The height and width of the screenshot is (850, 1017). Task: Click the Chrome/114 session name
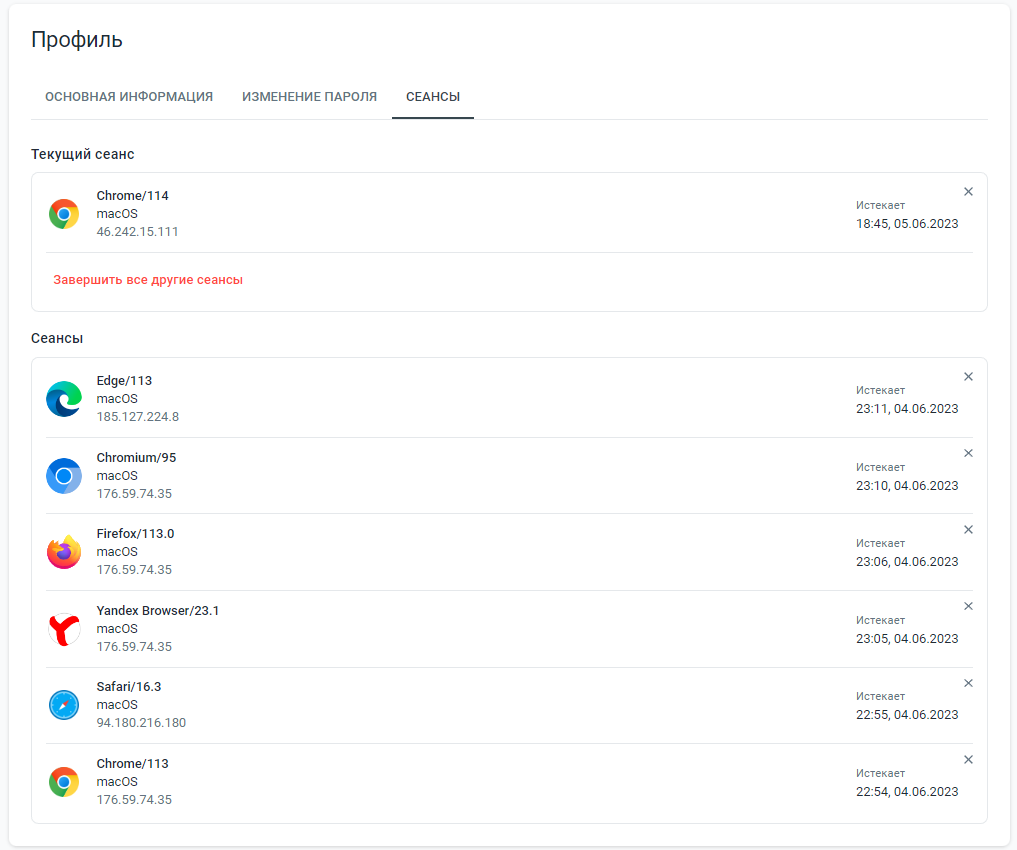132,195
